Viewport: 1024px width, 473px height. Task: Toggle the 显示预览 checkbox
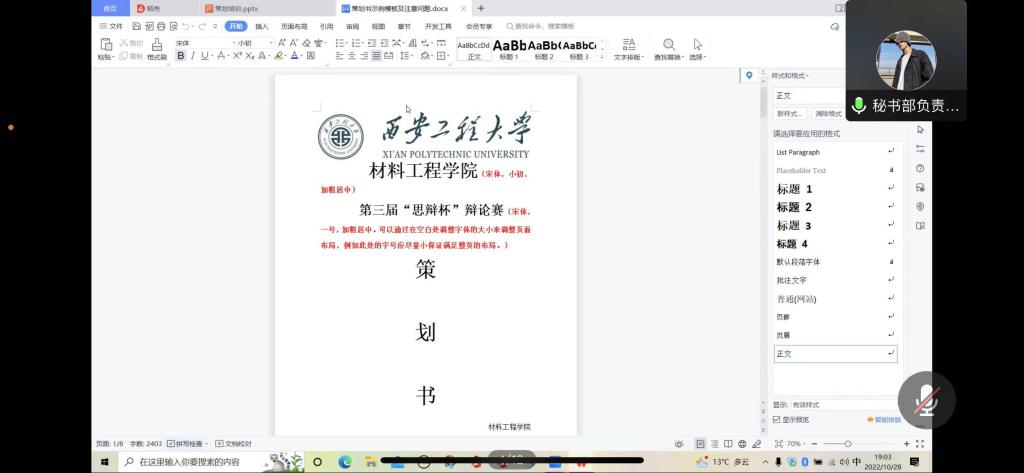777,419
